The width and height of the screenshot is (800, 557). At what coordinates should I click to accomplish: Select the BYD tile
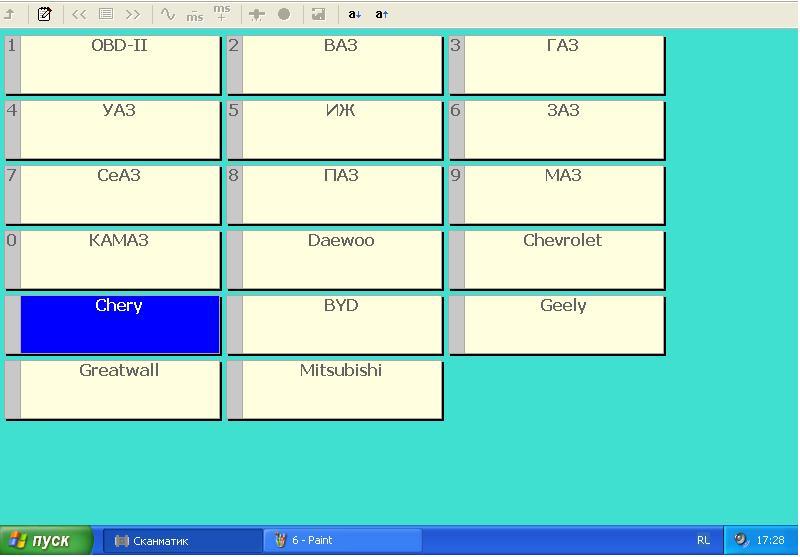(x=335, y=325)
